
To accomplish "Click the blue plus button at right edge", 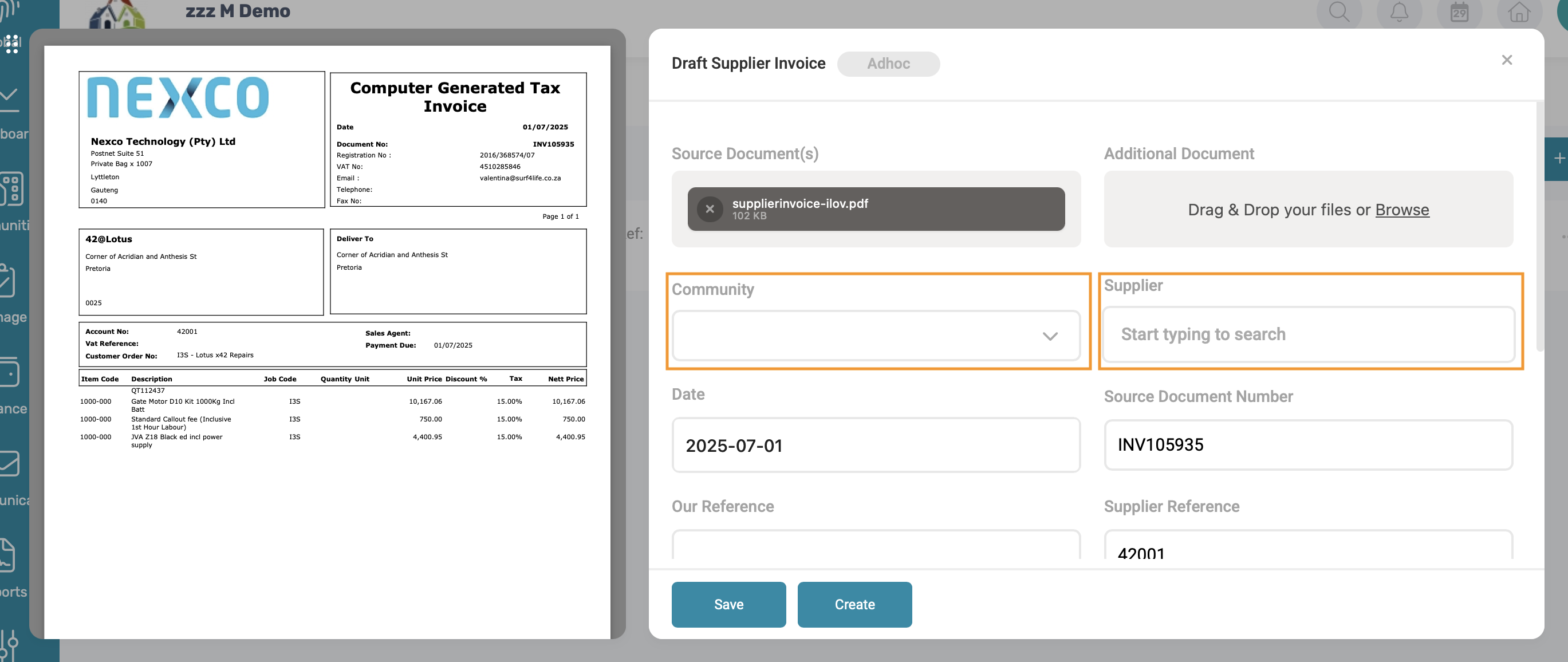I will 1559,159.
